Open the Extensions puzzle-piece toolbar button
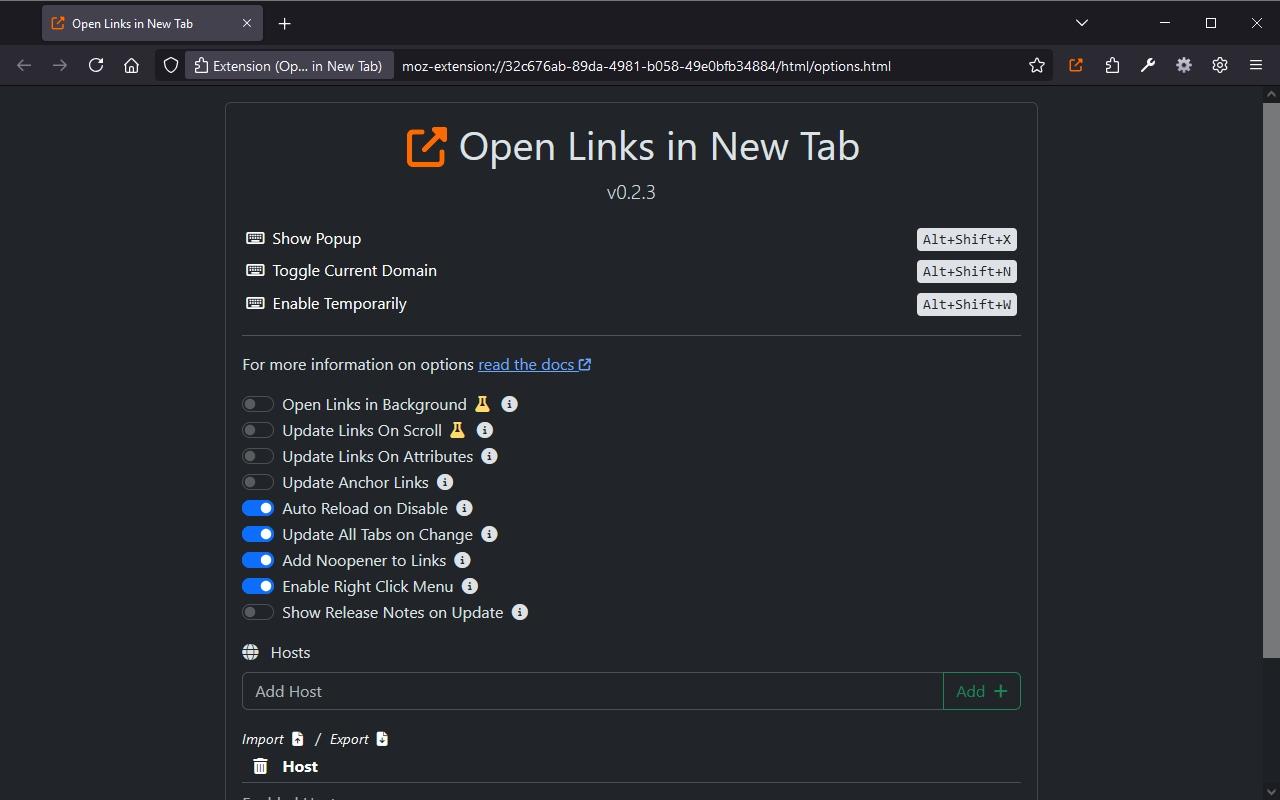This screenshot has width=1280, height=800. pyautogui.click(x=1112, y=66)
